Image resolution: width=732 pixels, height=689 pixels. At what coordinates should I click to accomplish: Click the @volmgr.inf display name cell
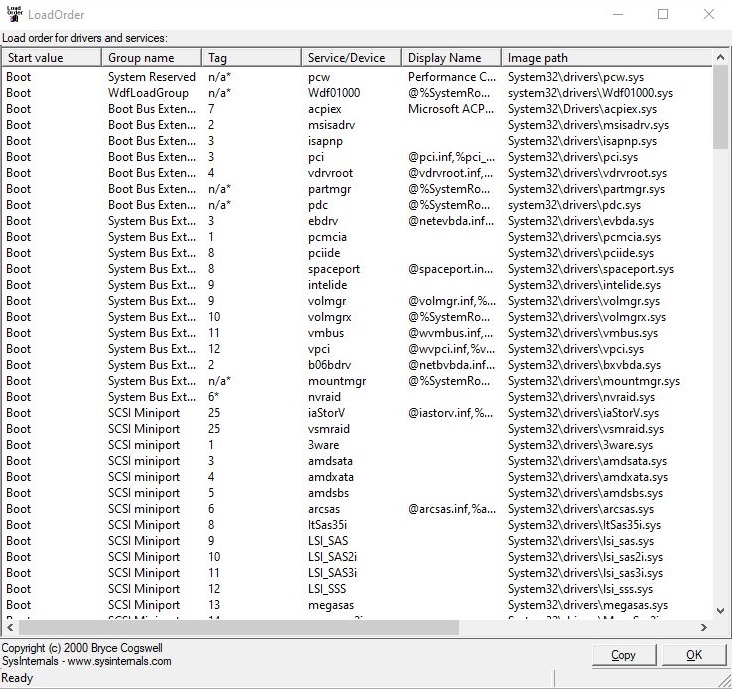click(x=452, y=301)
